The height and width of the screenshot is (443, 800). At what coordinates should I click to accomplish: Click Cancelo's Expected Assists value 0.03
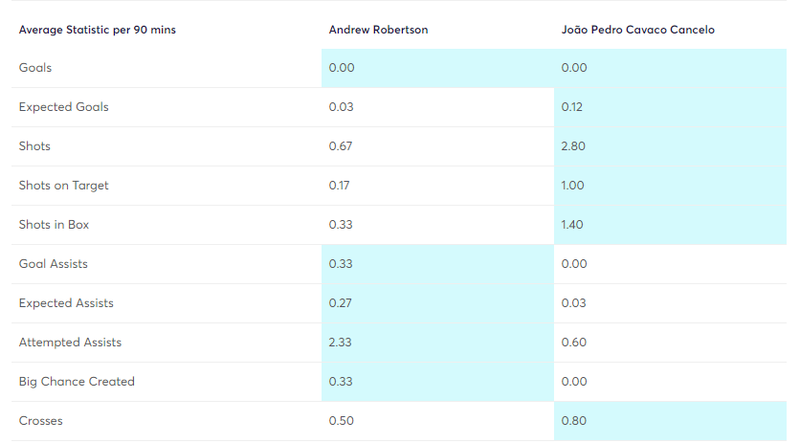click(573, 303)
